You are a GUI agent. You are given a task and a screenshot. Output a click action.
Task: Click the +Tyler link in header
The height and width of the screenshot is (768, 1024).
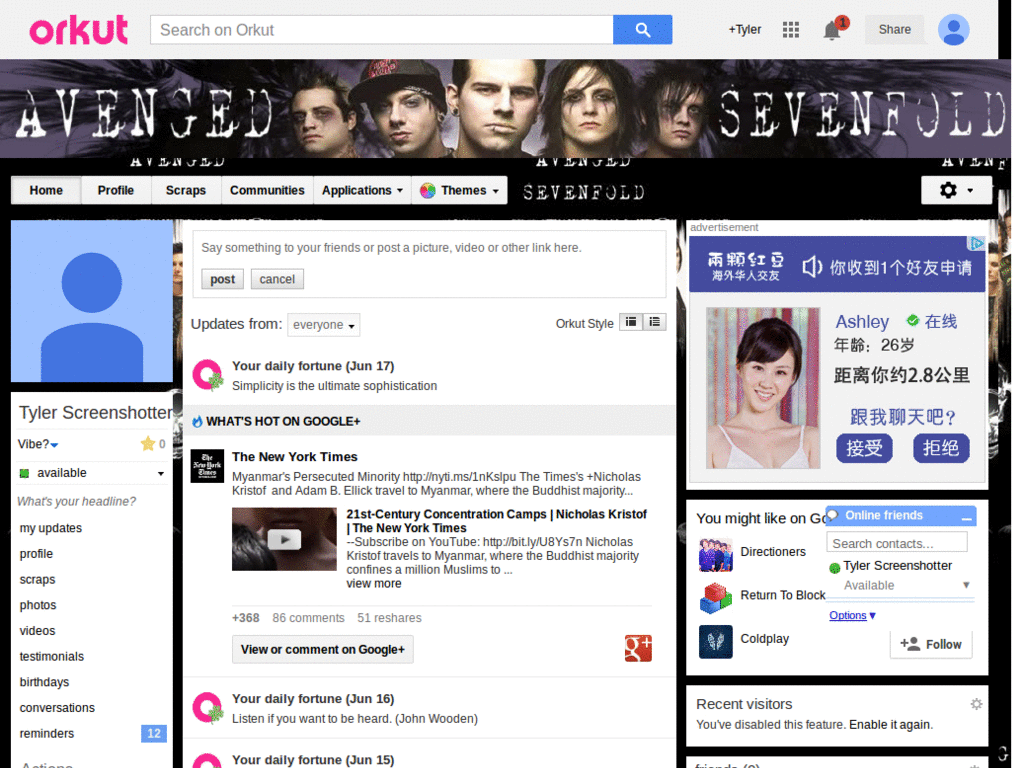click(x=745, y=29)
